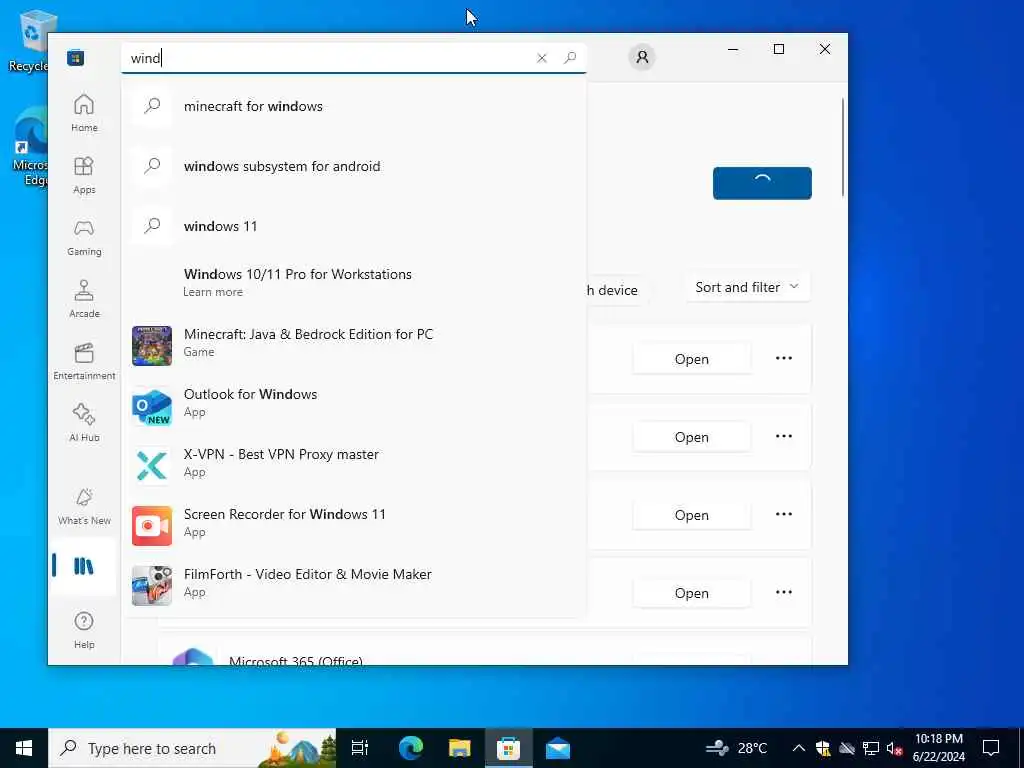Select the Library icon in sidebar

84,566
